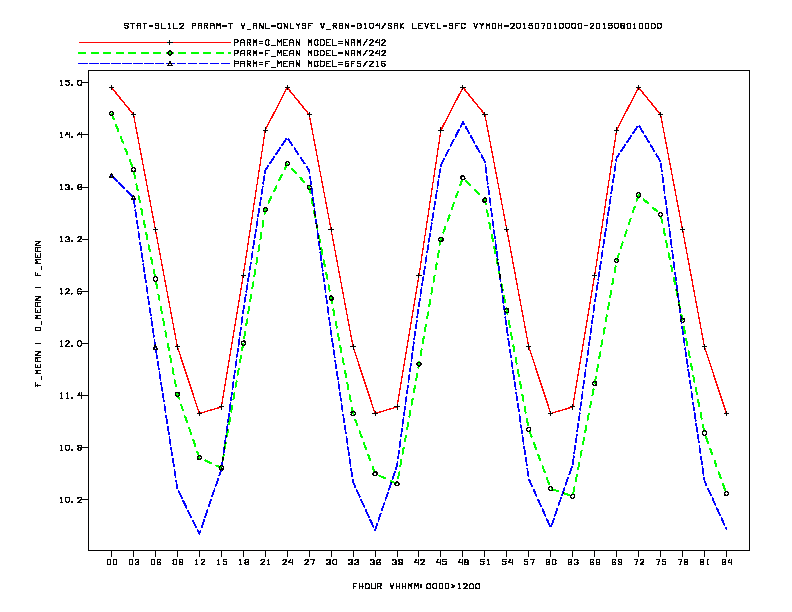Select green legend entry PARM=F_MEAN MODEL=NAM/242
Screen dimensions: 792x612
[310, 53]
